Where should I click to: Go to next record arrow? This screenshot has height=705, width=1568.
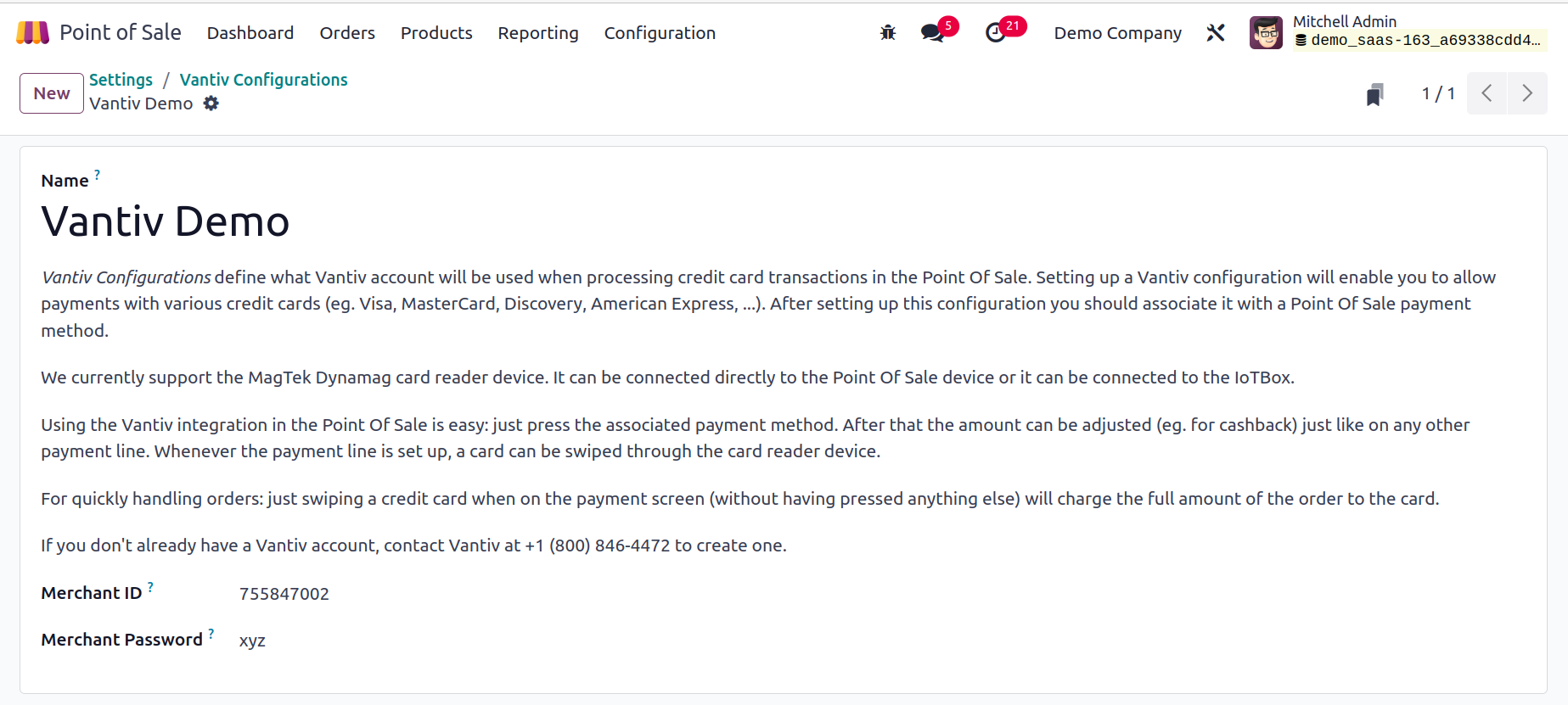click(1527, 93)
